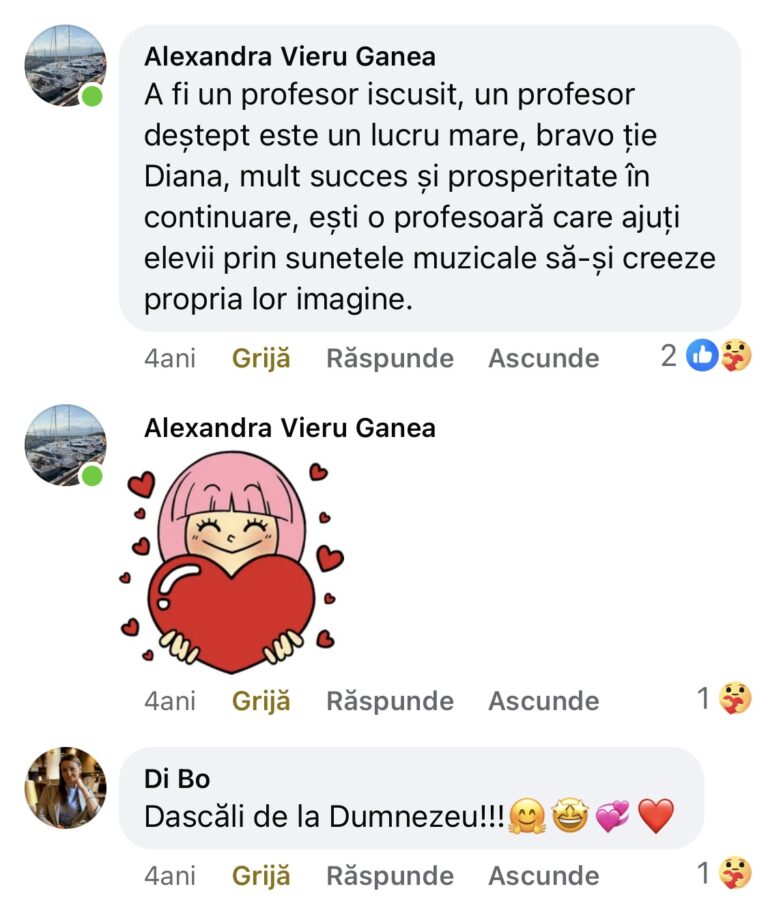Image resolution: width=768 pixels, height=917 pixels.
Task: Tap the hugging face emoji in Di Bo's comment
Action: pyautogui.click(x=527, y=816)
